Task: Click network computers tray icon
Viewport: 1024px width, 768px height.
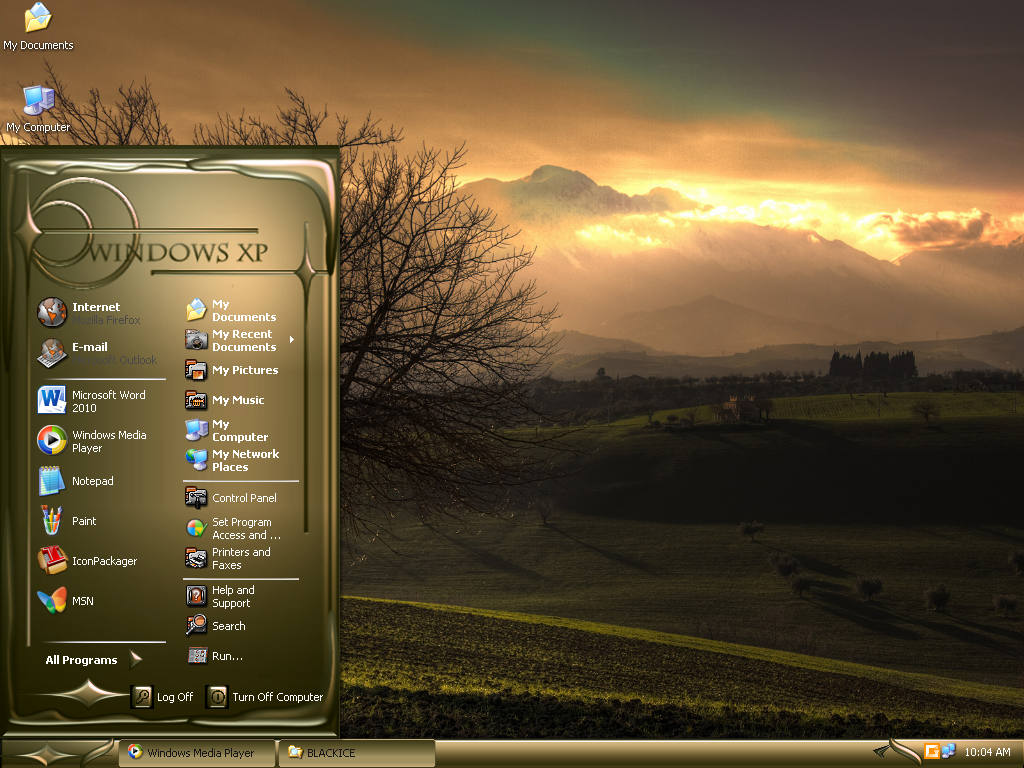Action: click(949, 752)
